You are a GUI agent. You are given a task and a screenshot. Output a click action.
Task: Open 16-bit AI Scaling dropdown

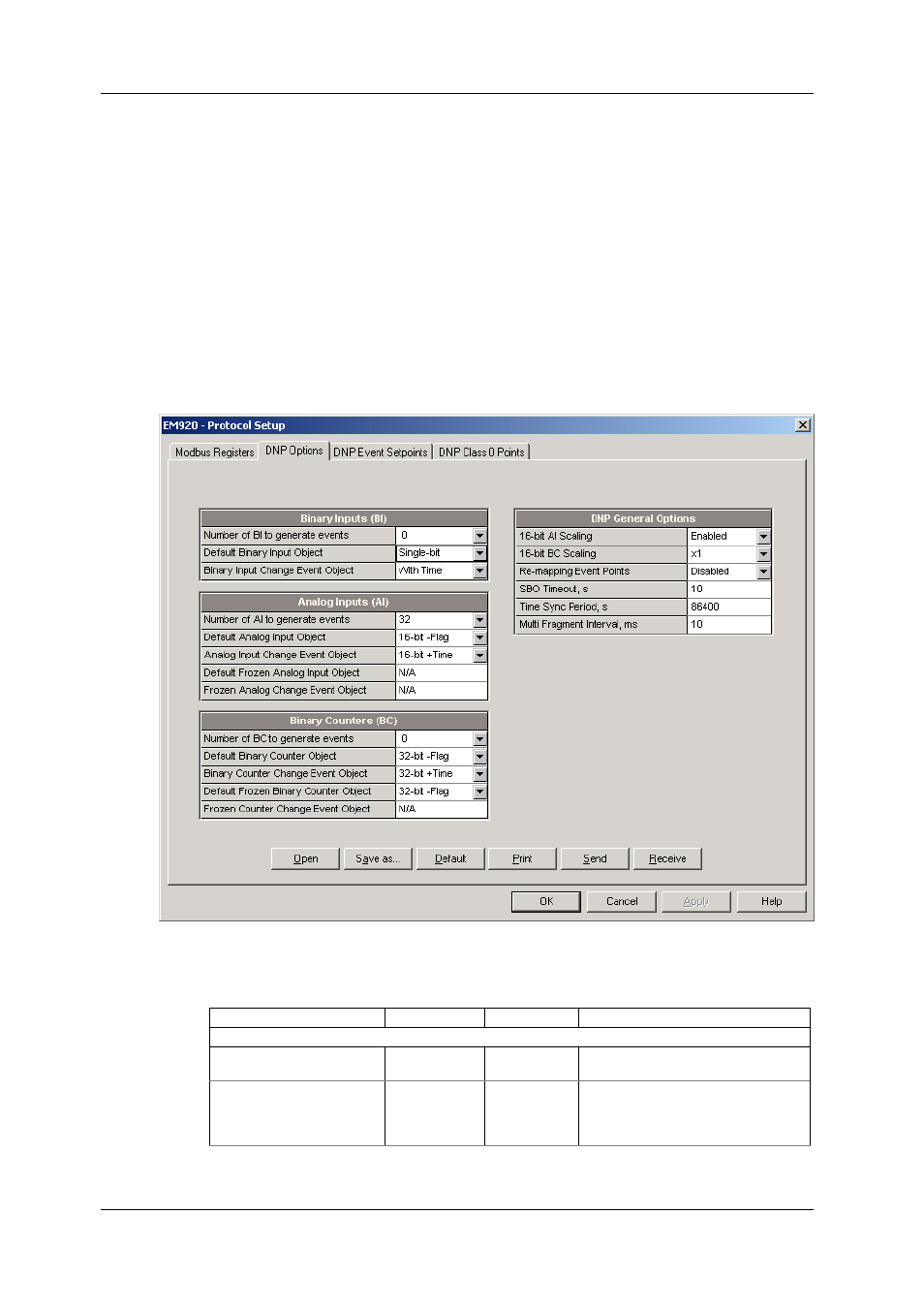[x=763, y=537]
